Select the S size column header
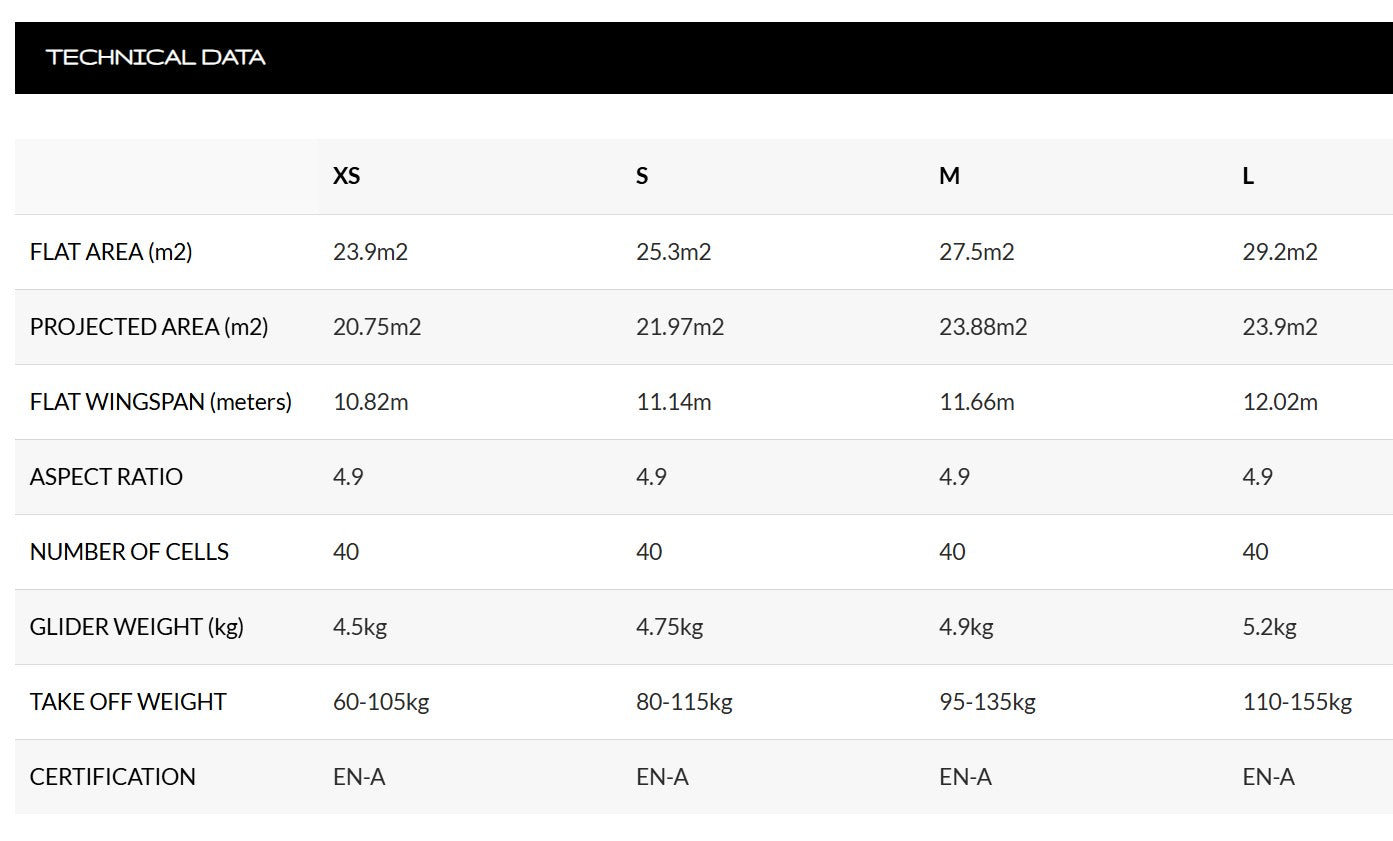Viewport: 1393px width, 841px height. [642, 176]
